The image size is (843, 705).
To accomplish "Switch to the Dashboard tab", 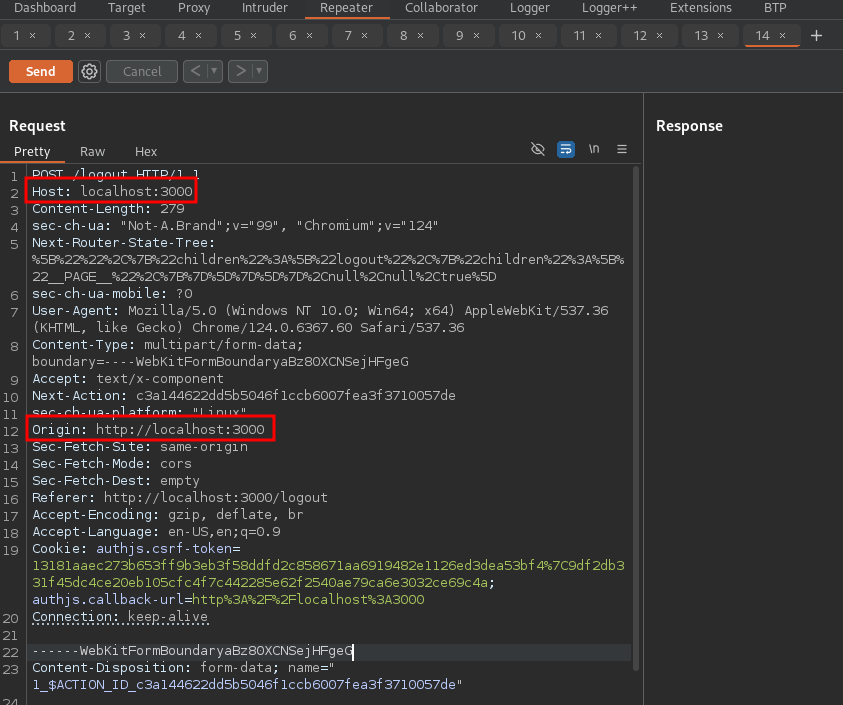I will coord(45,8).
